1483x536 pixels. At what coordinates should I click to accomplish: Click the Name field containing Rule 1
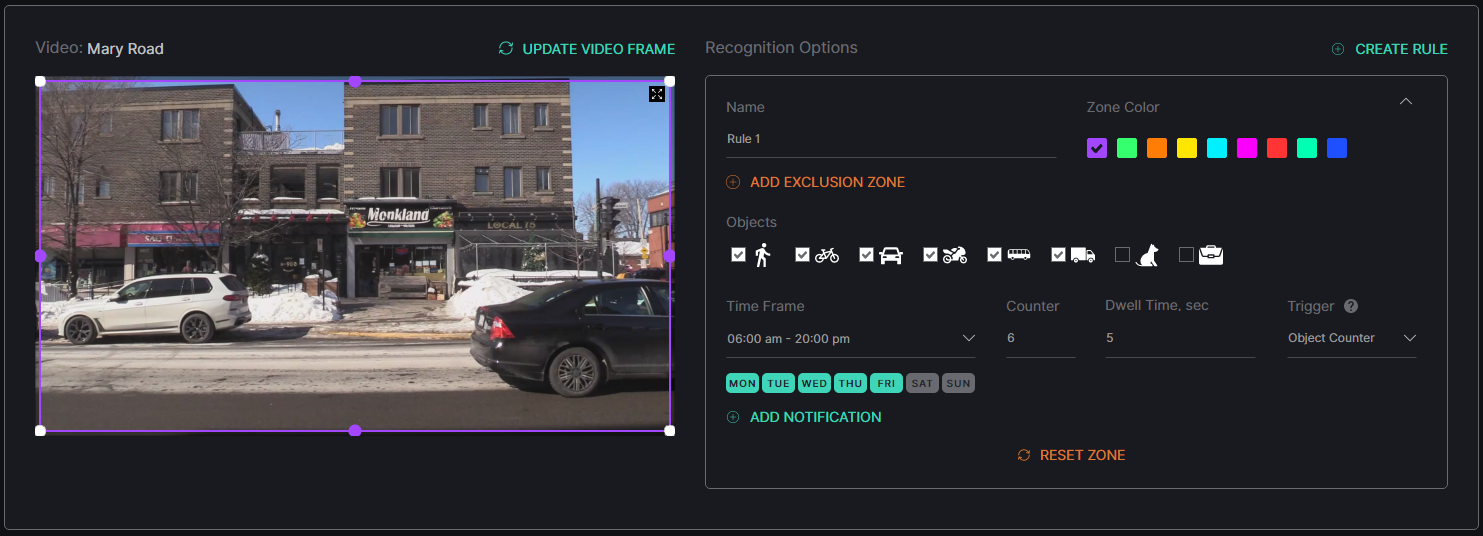891,140
